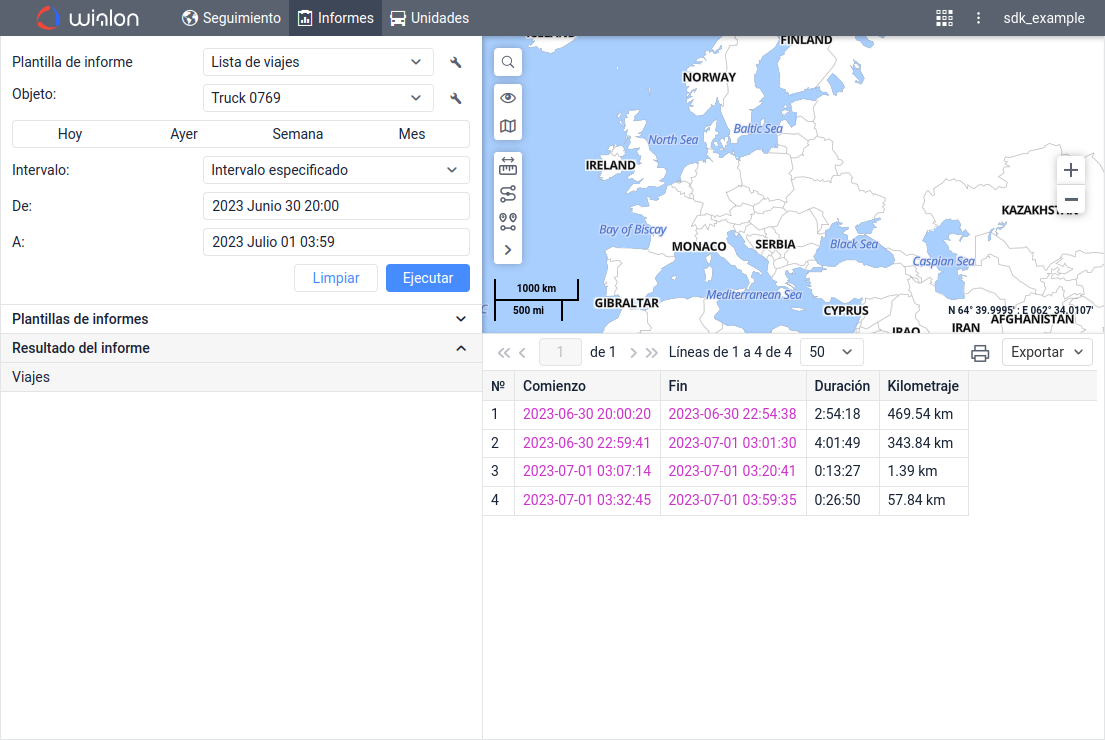Zoom in on the map
The width and height of the screenshot is (1105, 740).
[1071, 170]
